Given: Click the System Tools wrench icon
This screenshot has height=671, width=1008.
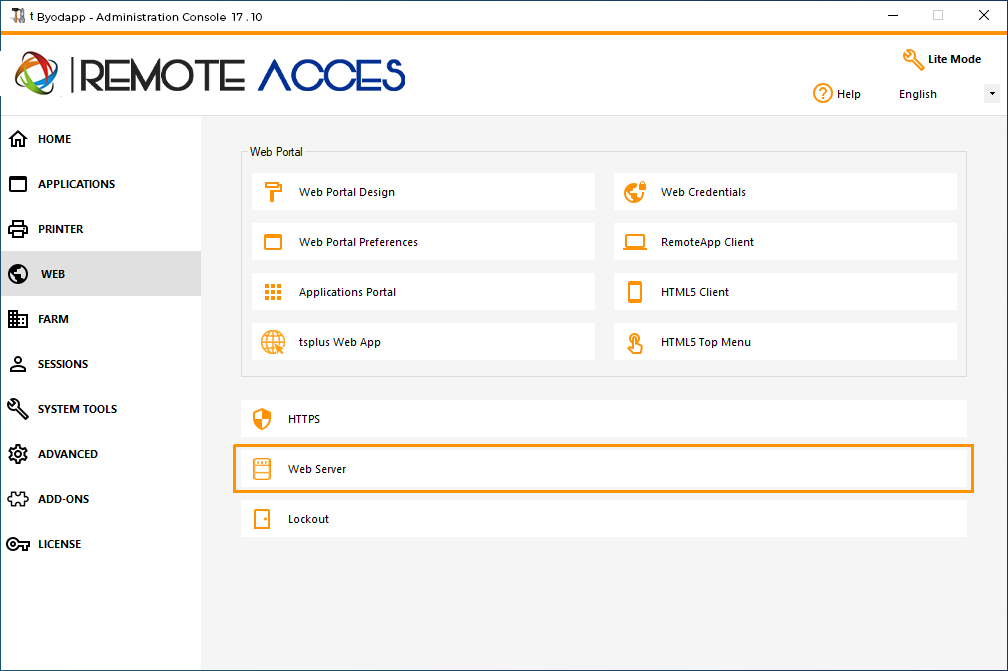Looking at the screenshot, I should coord(18,409).
